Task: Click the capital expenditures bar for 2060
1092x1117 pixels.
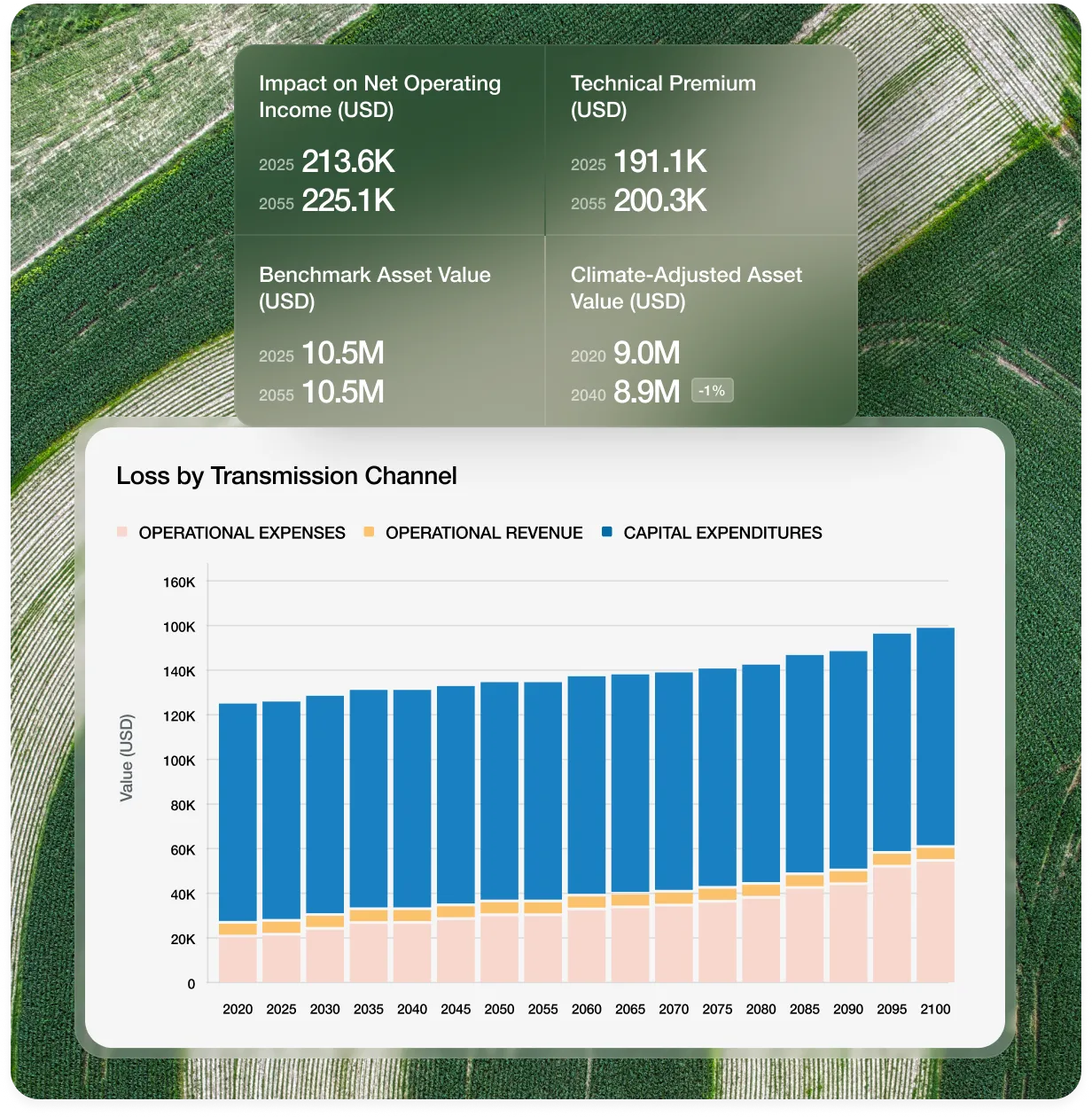Action: click(587, 785)
